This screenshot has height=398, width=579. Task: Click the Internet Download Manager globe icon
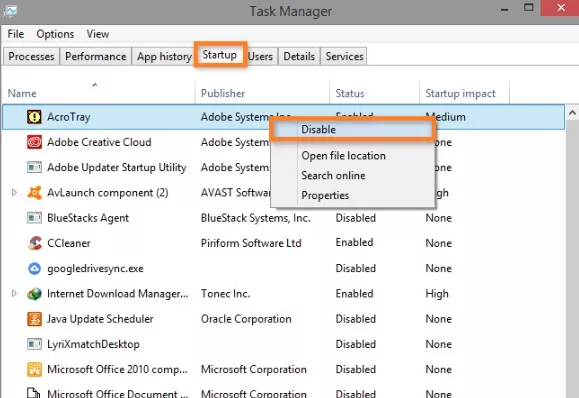click(34, 294)
